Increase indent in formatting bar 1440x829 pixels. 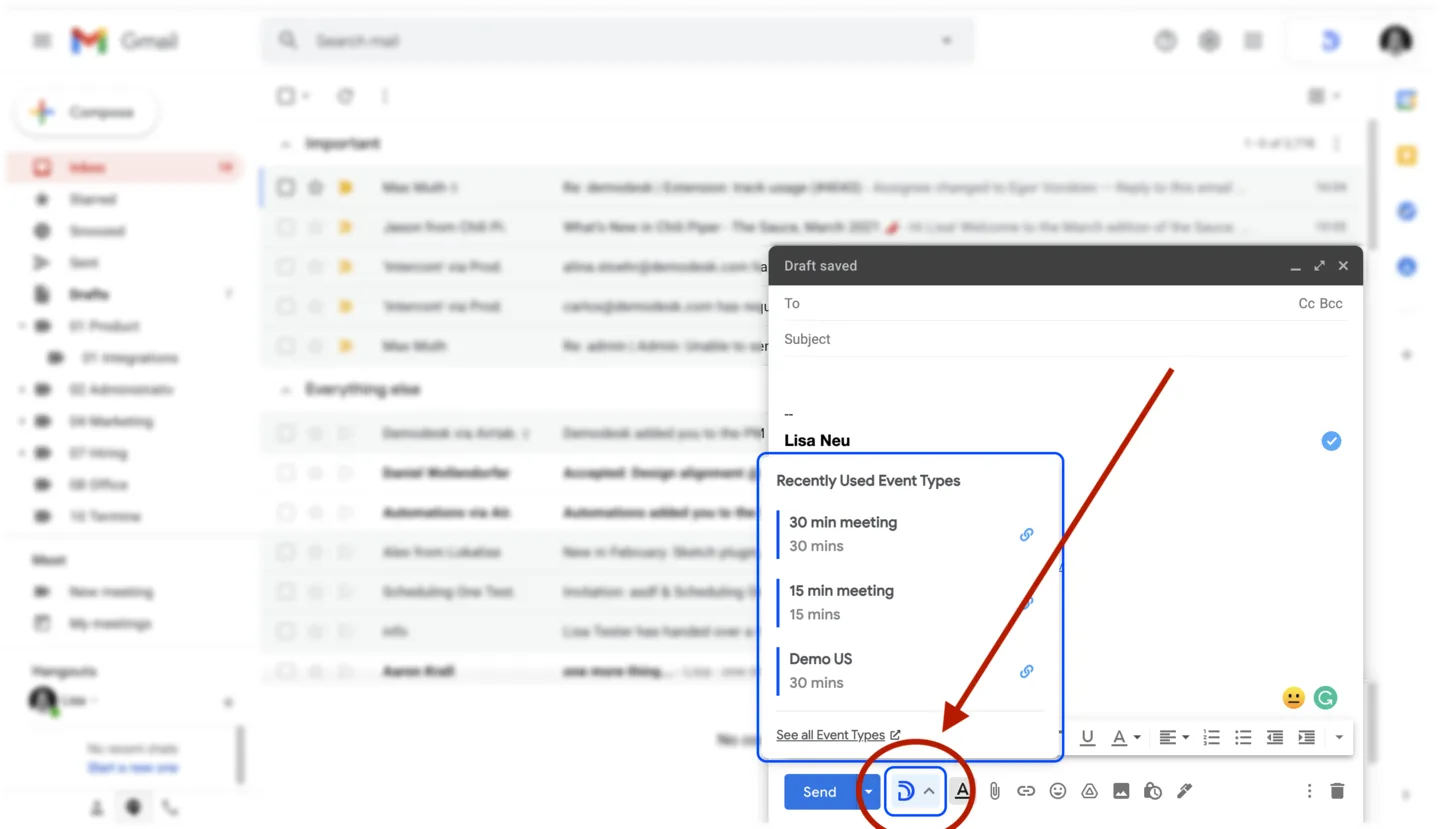click(1306, 737)
